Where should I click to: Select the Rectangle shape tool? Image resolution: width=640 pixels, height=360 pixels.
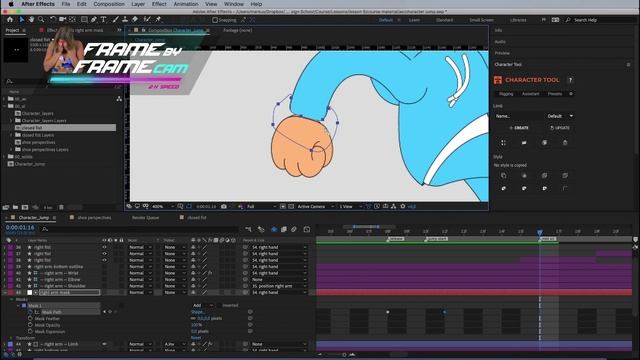click(x=84, y=20)
